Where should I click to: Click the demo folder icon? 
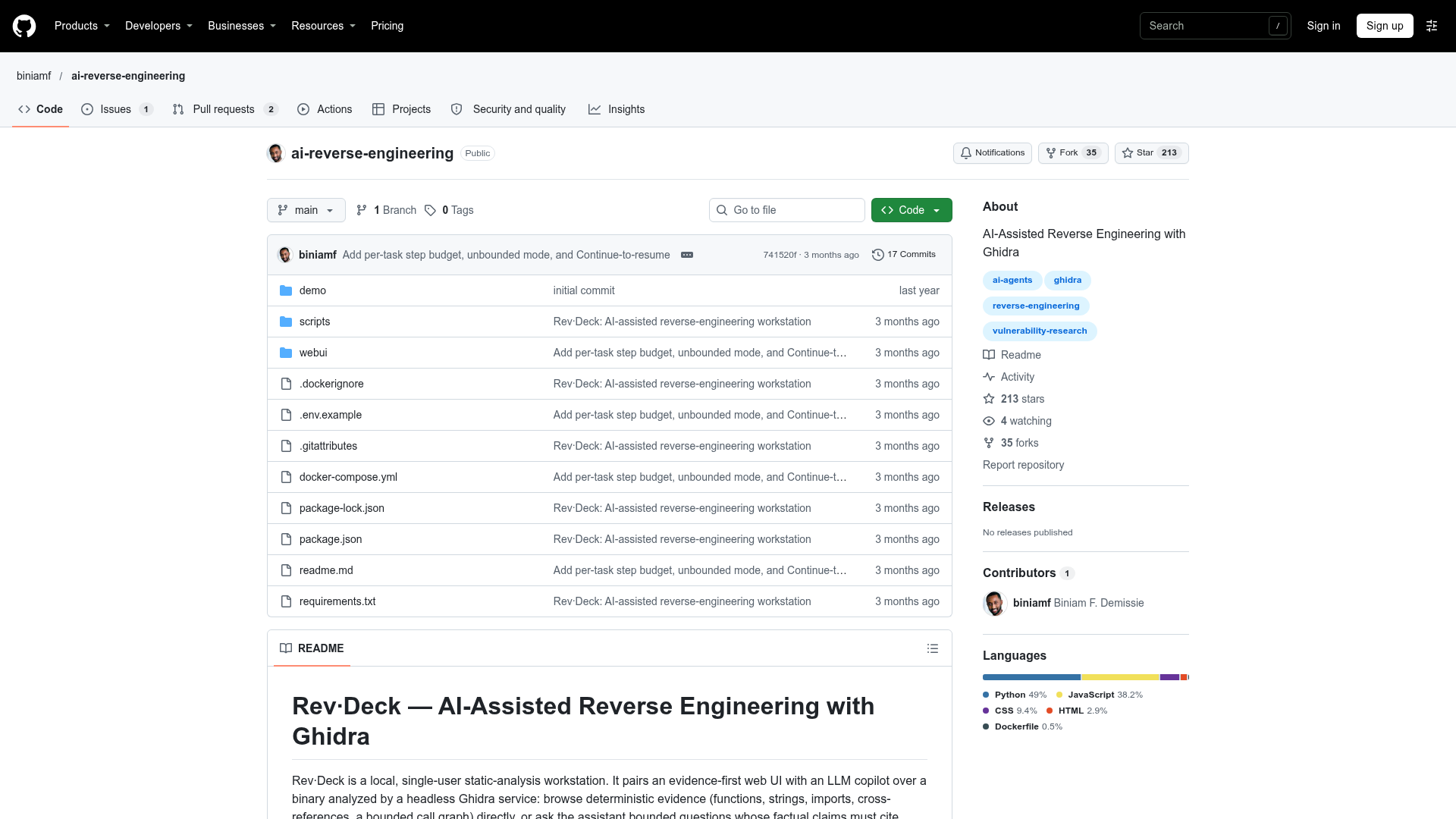(x=286, y=290)
